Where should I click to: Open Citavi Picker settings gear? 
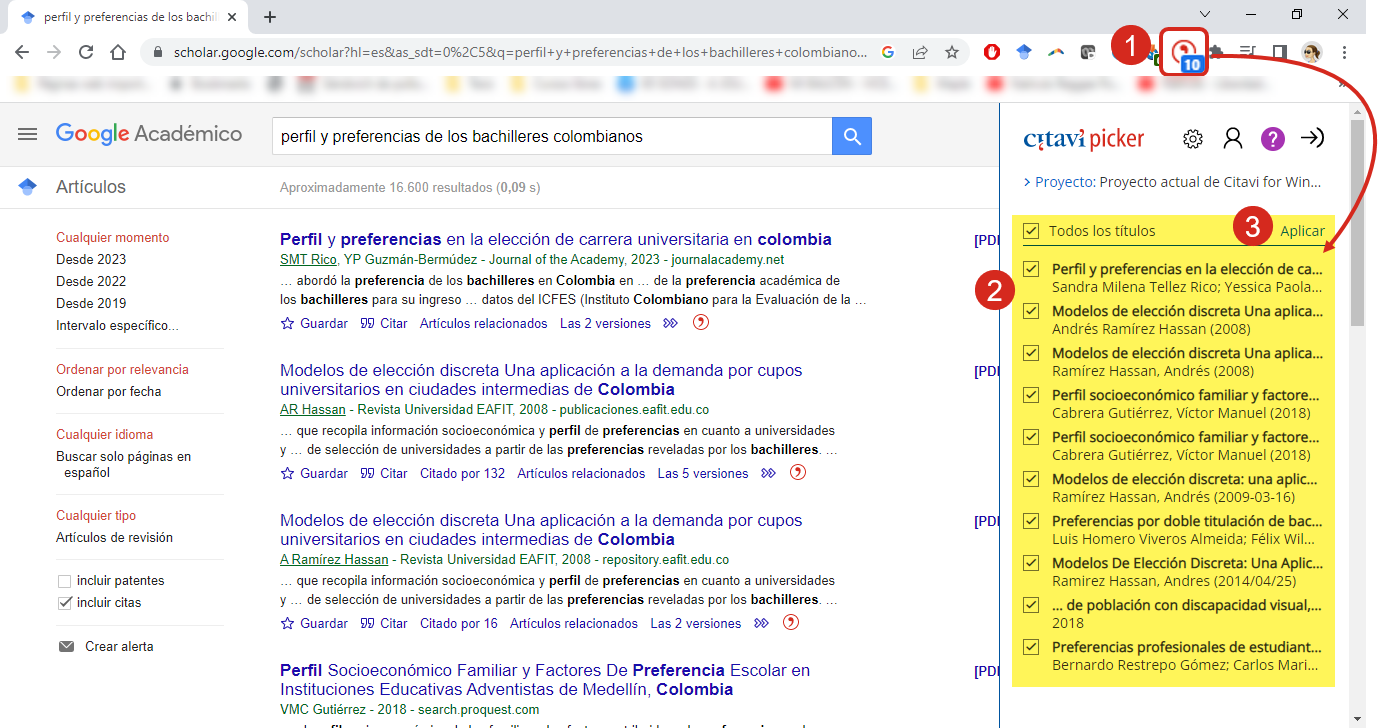tap(1193, 139)
